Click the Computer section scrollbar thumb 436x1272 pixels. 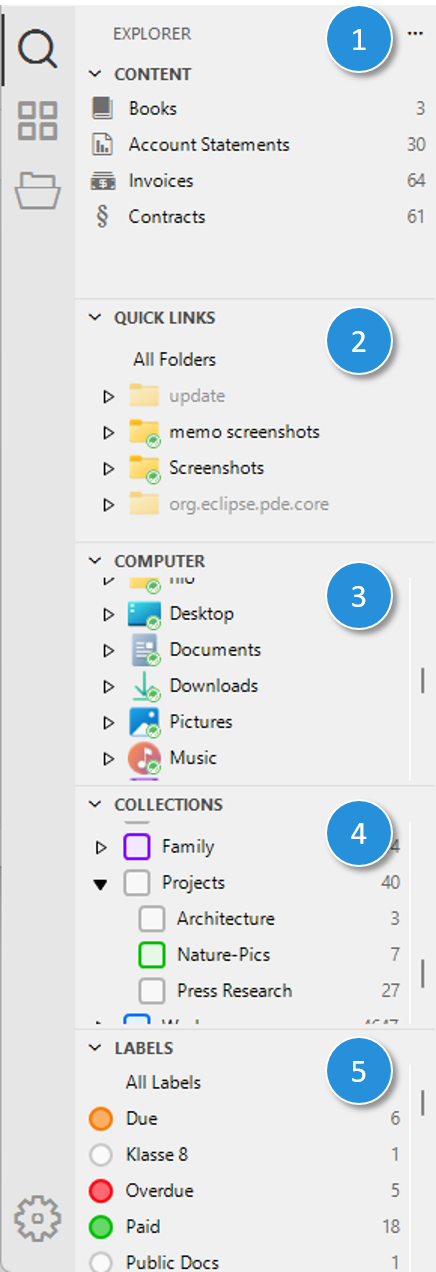tap(422, 681)
